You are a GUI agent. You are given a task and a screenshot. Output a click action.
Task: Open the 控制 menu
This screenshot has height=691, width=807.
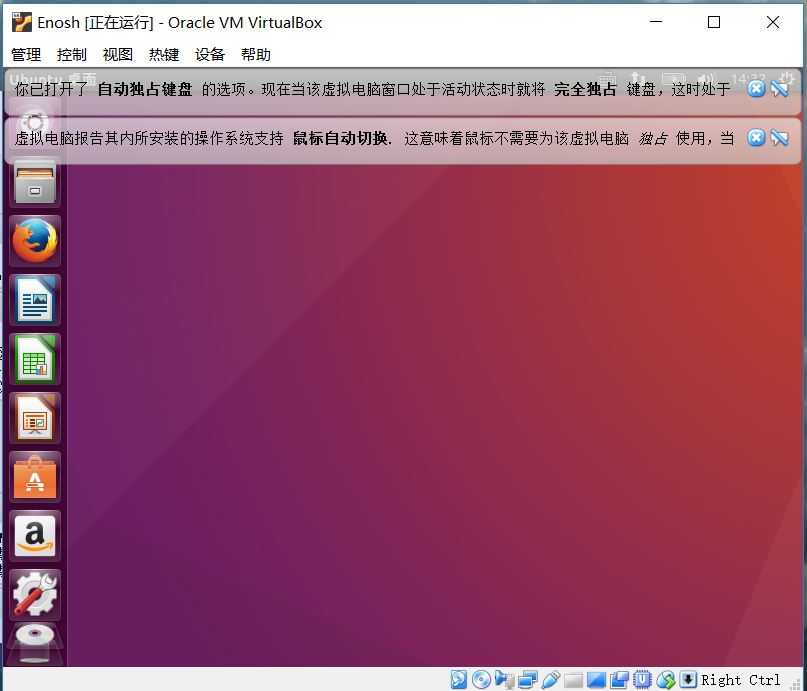coord(72,54)
